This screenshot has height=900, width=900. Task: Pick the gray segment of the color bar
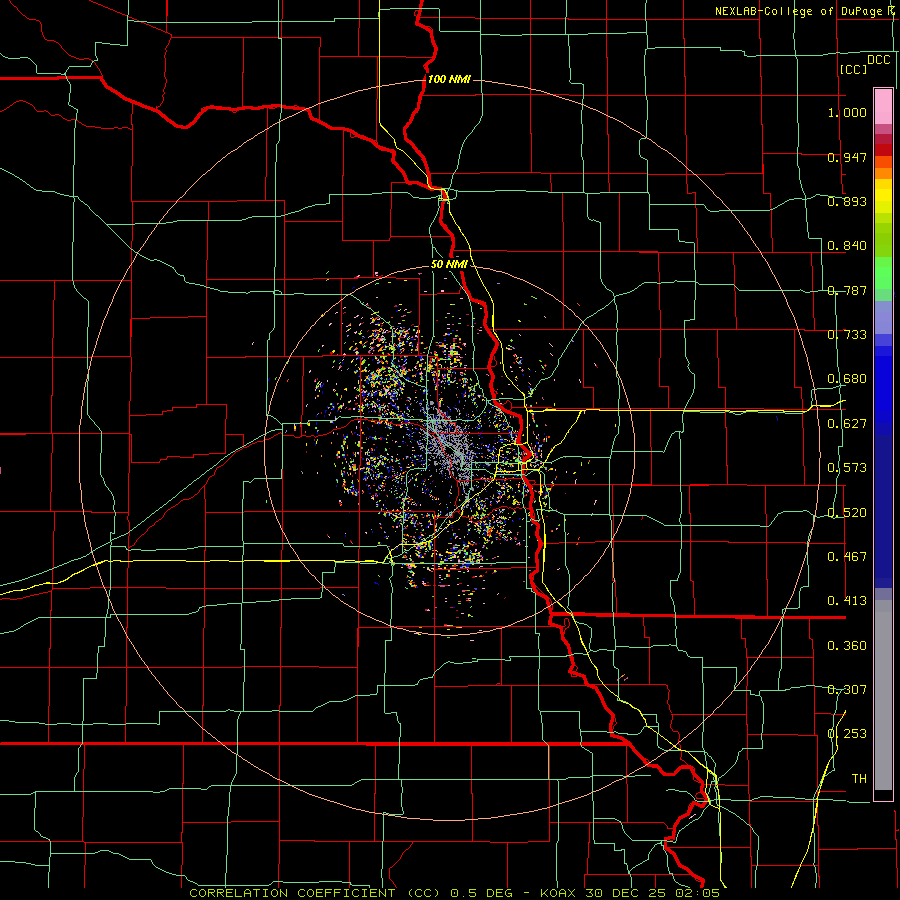point(883,695)
